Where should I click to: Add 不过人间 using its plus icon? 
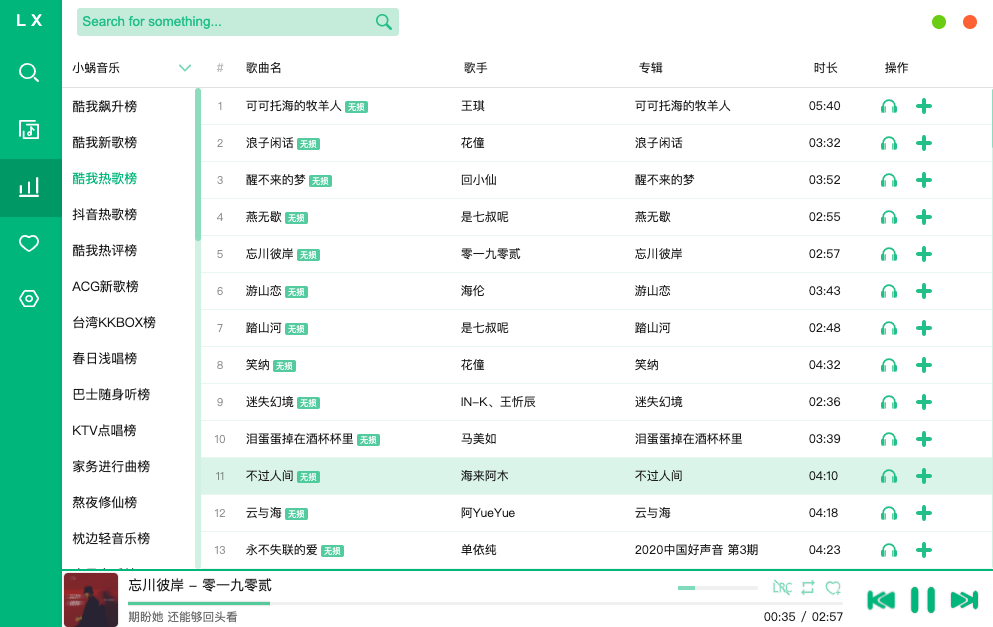[x=924, y=476]
